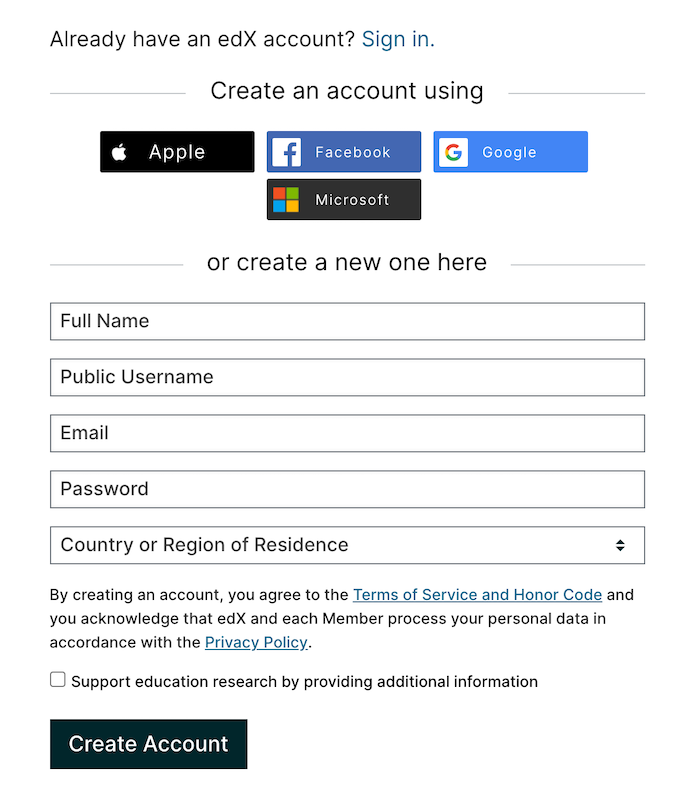Select the Microsoft sign-up button label

[x=352, y=200]
